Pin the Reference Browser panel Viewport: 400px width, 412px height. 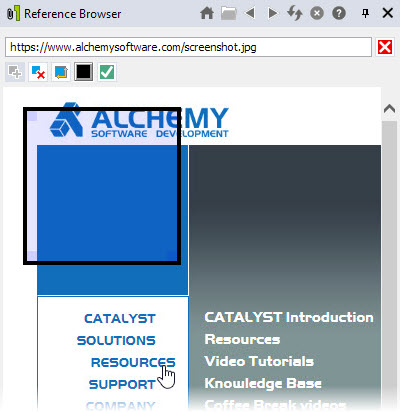[365, 13]
